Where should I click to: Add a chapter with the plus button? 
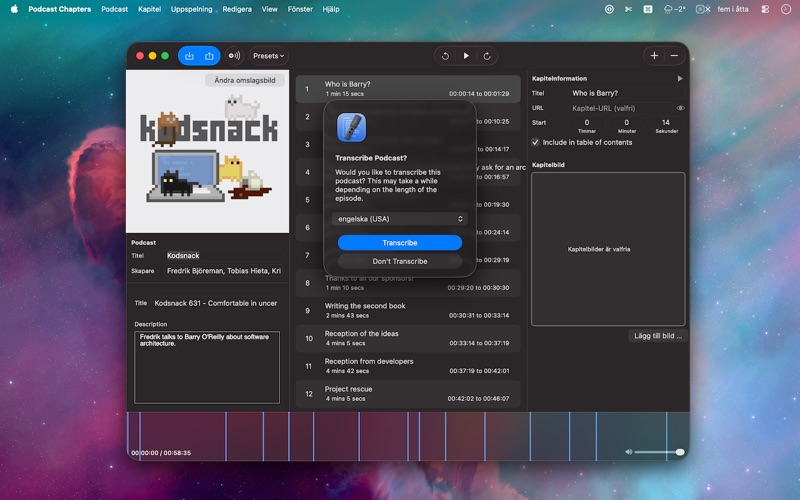coord(654,56)
